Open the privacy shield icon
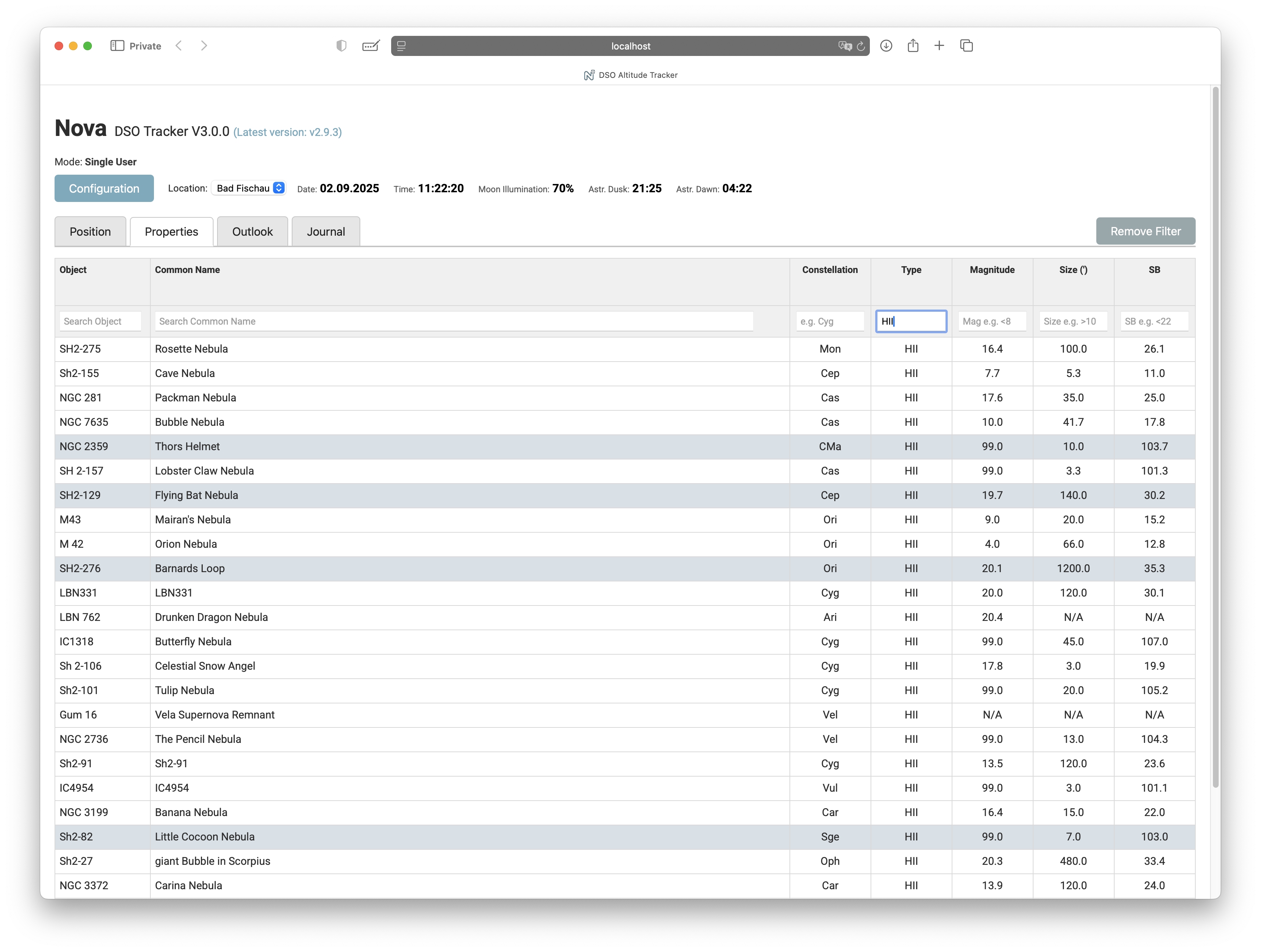The width and height of the screenshot is (1261, 952). [x=341, y=46]
